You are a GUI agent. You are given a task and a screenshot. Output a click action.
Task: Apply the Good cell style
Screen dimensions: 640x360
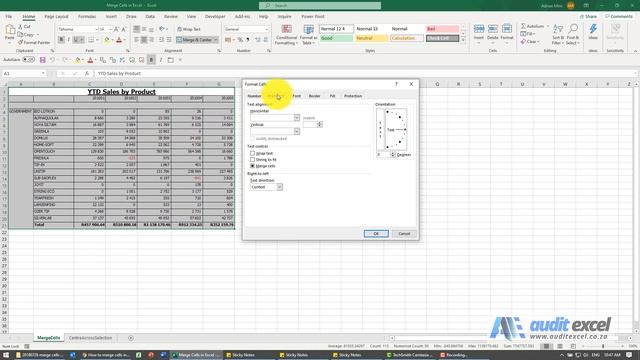point(336,38)
